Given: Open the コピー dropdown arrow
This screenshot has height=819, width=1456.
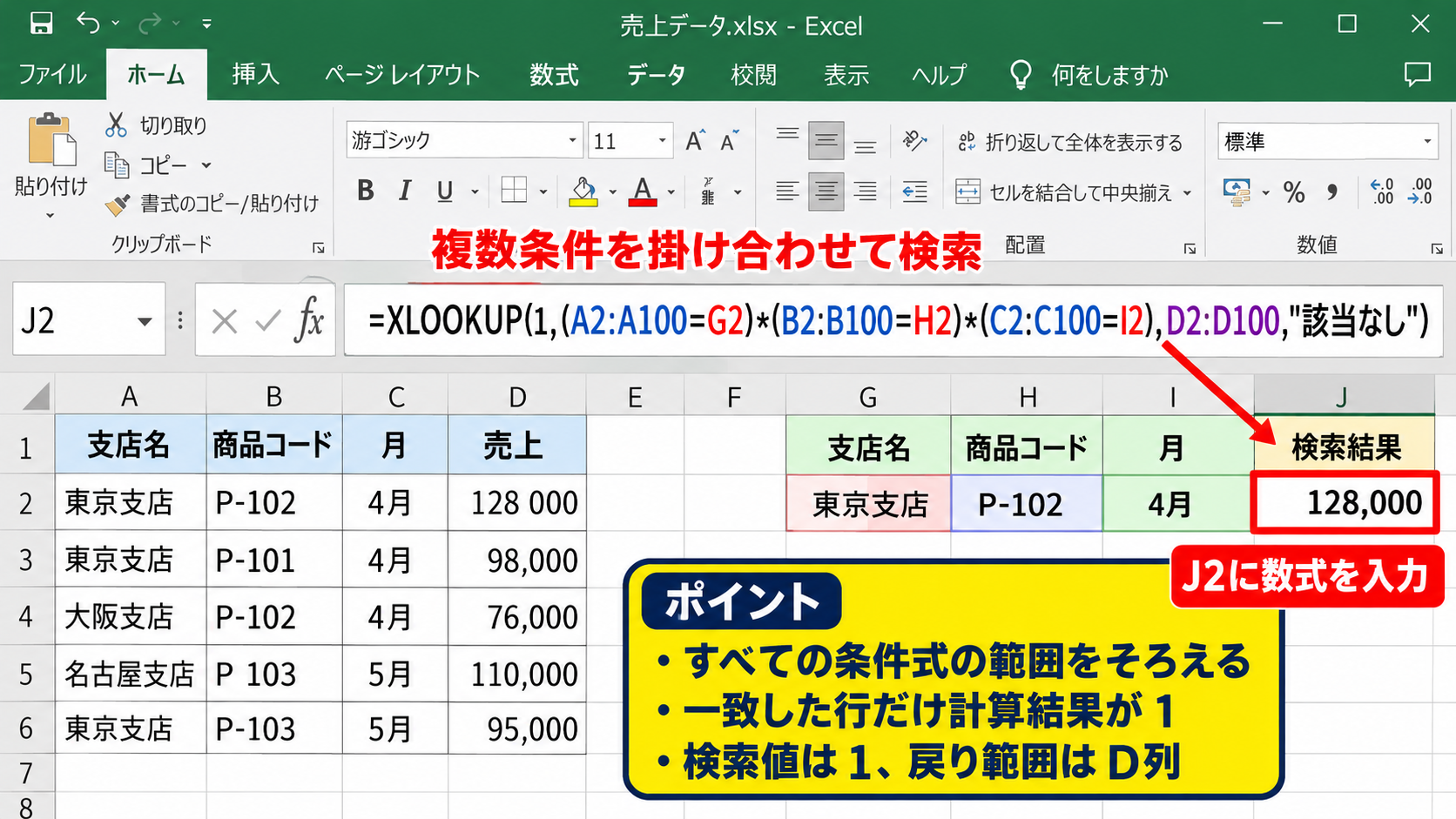Looking at the screenshot, I should click(x=206, y=165).
